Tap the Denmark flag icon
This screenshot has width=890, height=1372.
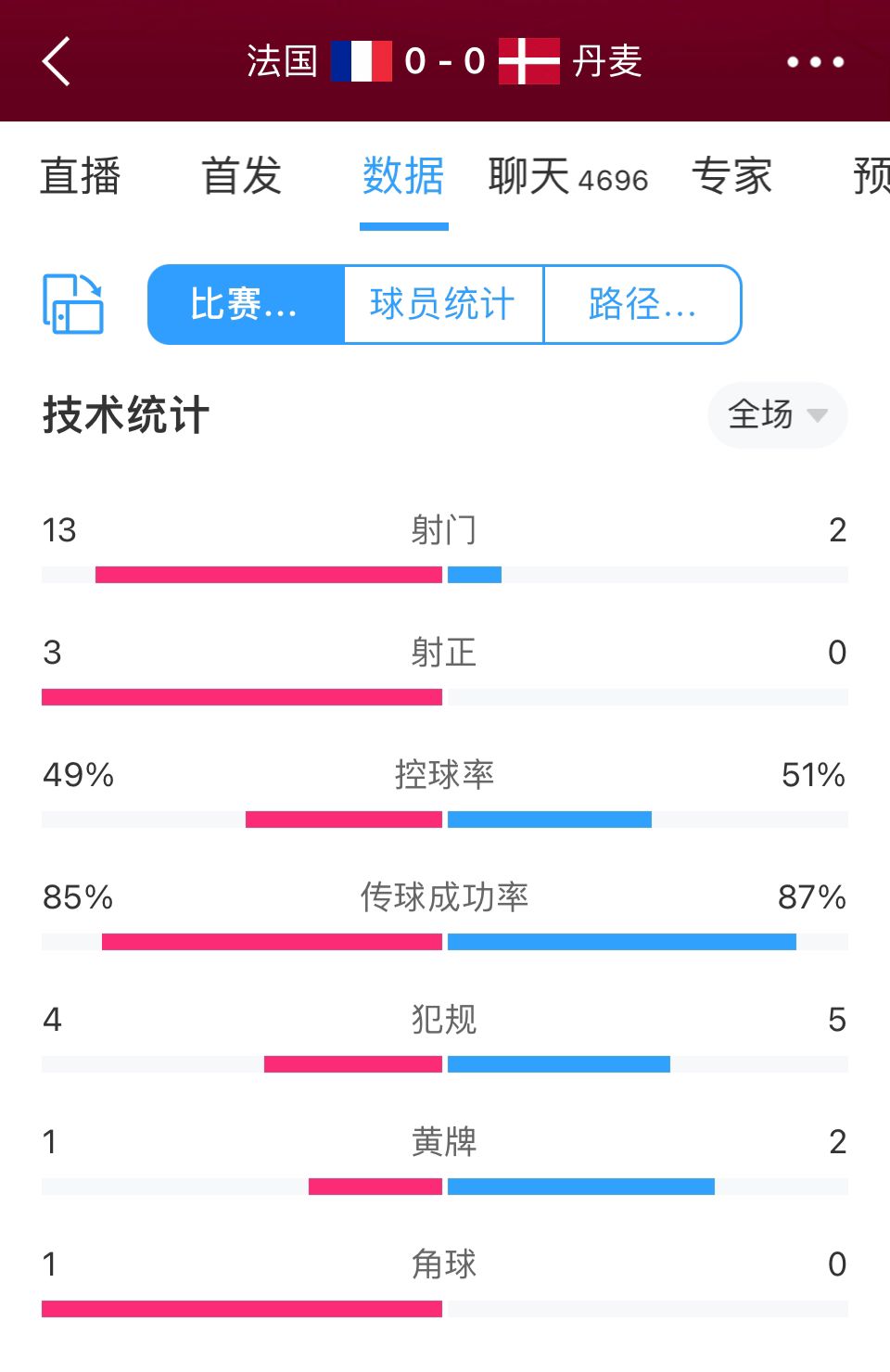529,61
